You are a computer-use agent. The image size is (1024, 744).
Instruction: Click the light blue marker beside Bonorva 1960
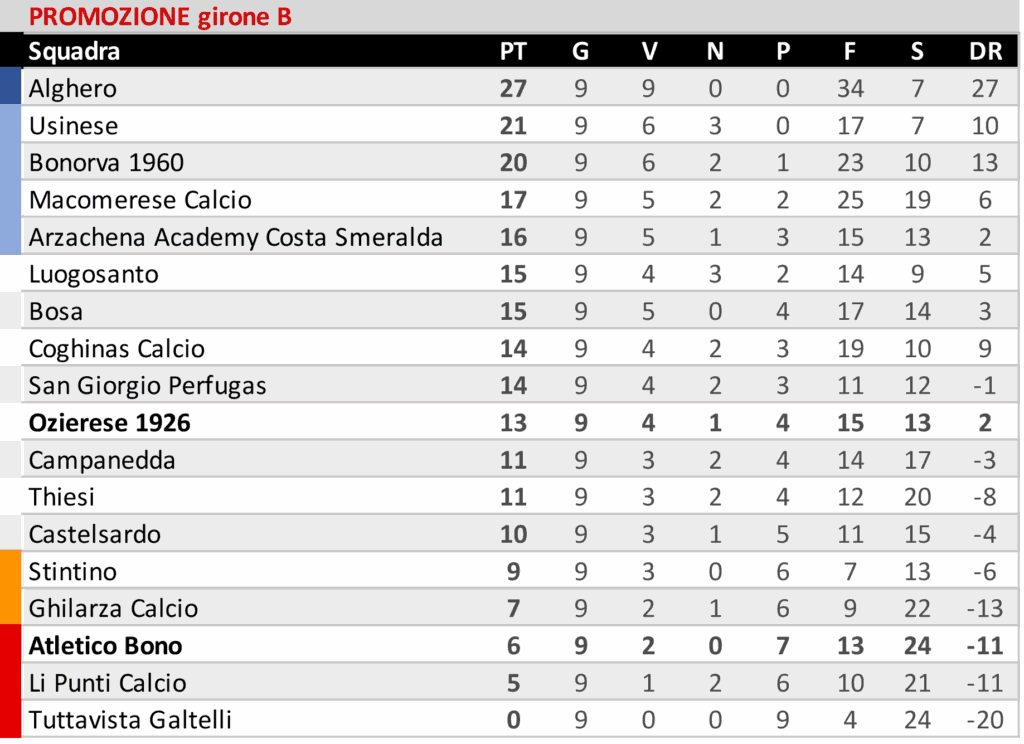[10, 162]
